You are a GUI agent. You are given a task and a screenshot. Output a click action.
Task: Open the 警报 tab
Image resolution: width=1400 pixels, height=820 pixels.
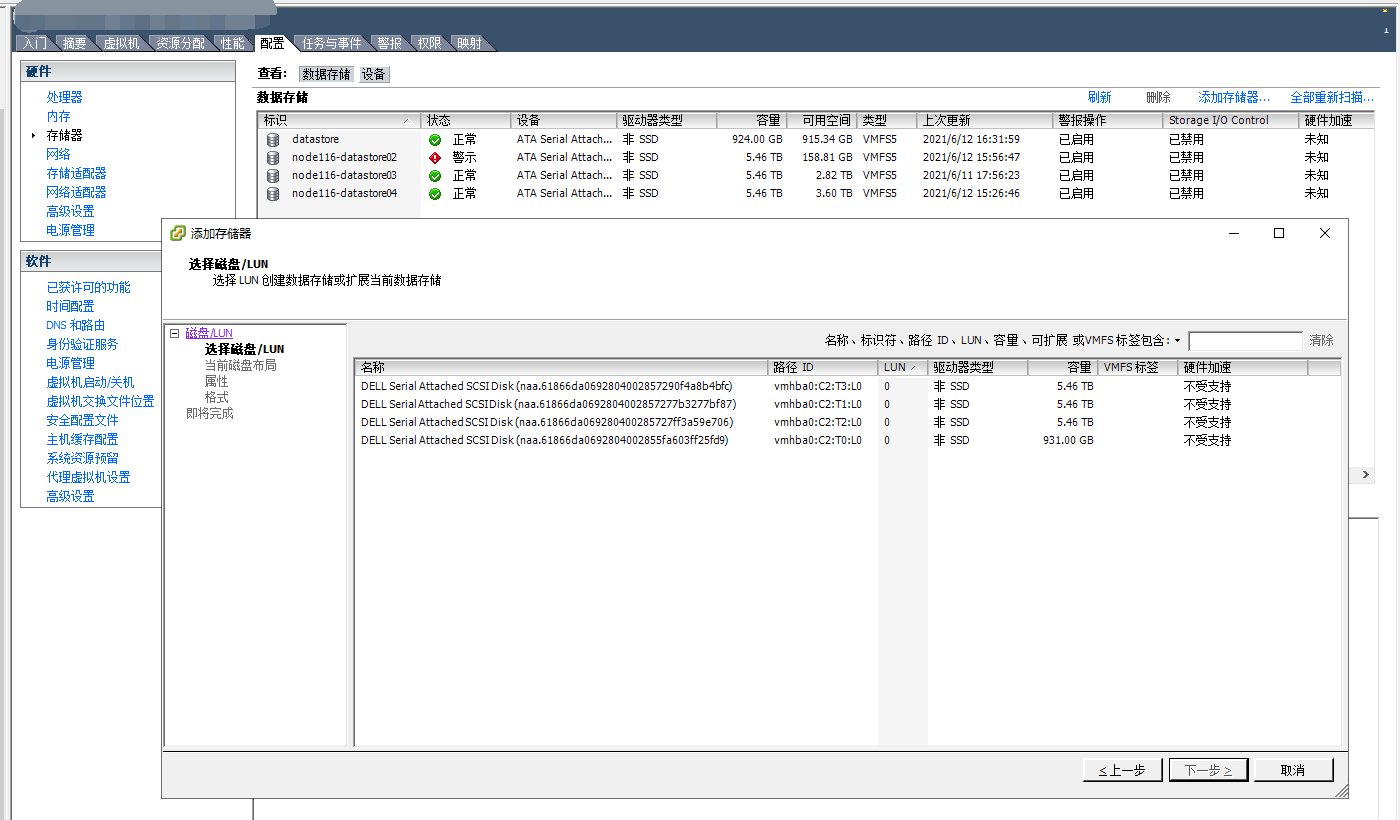coord(389,43)
